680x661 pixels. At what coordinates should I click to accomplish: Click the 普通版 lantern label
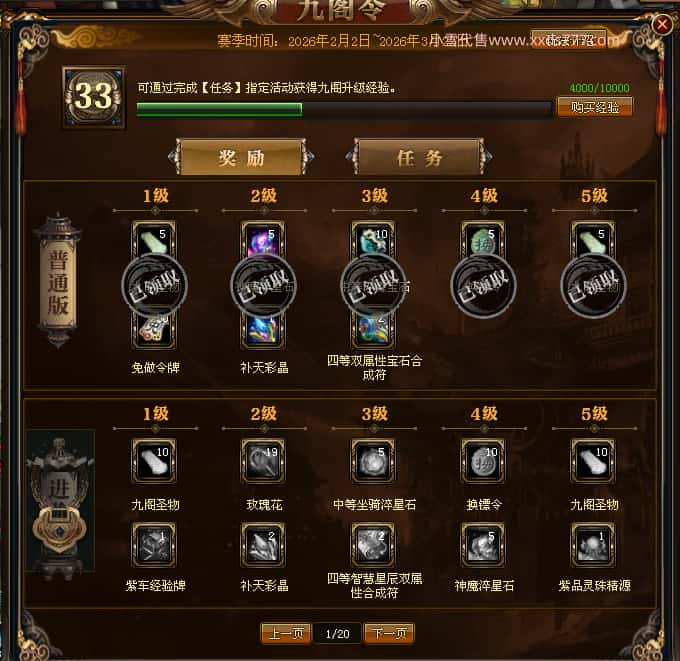click(58, 282)
